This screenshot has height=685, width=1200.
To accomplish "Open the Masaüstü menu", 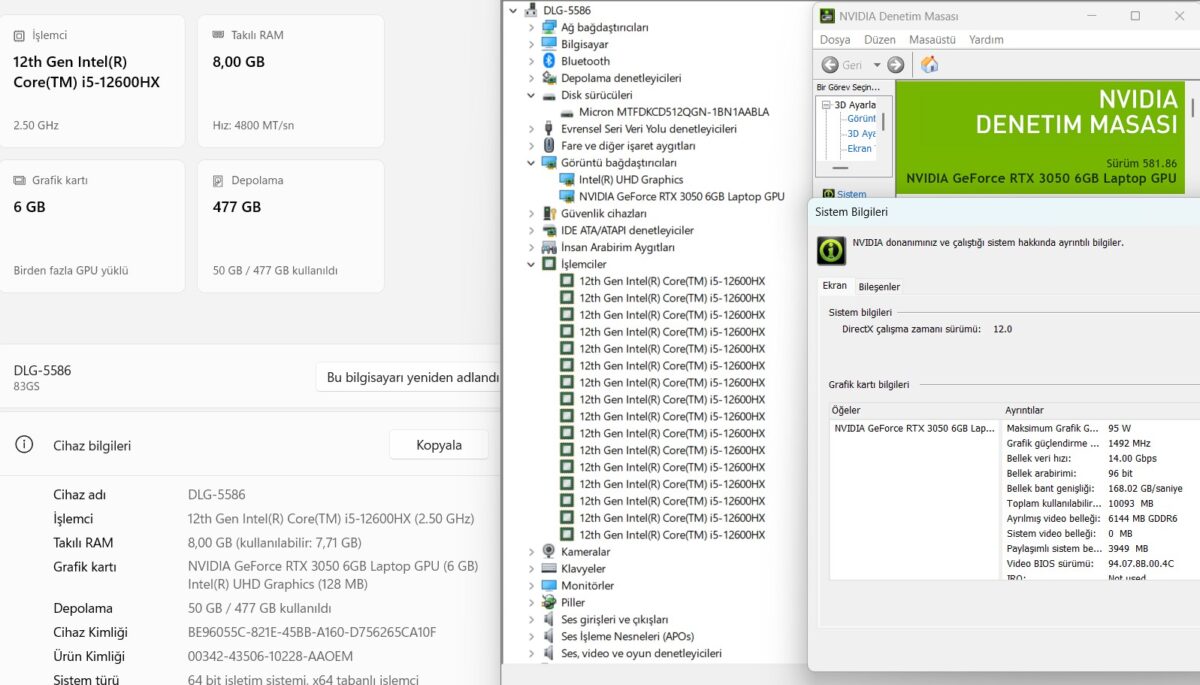I will coord(932,40).
